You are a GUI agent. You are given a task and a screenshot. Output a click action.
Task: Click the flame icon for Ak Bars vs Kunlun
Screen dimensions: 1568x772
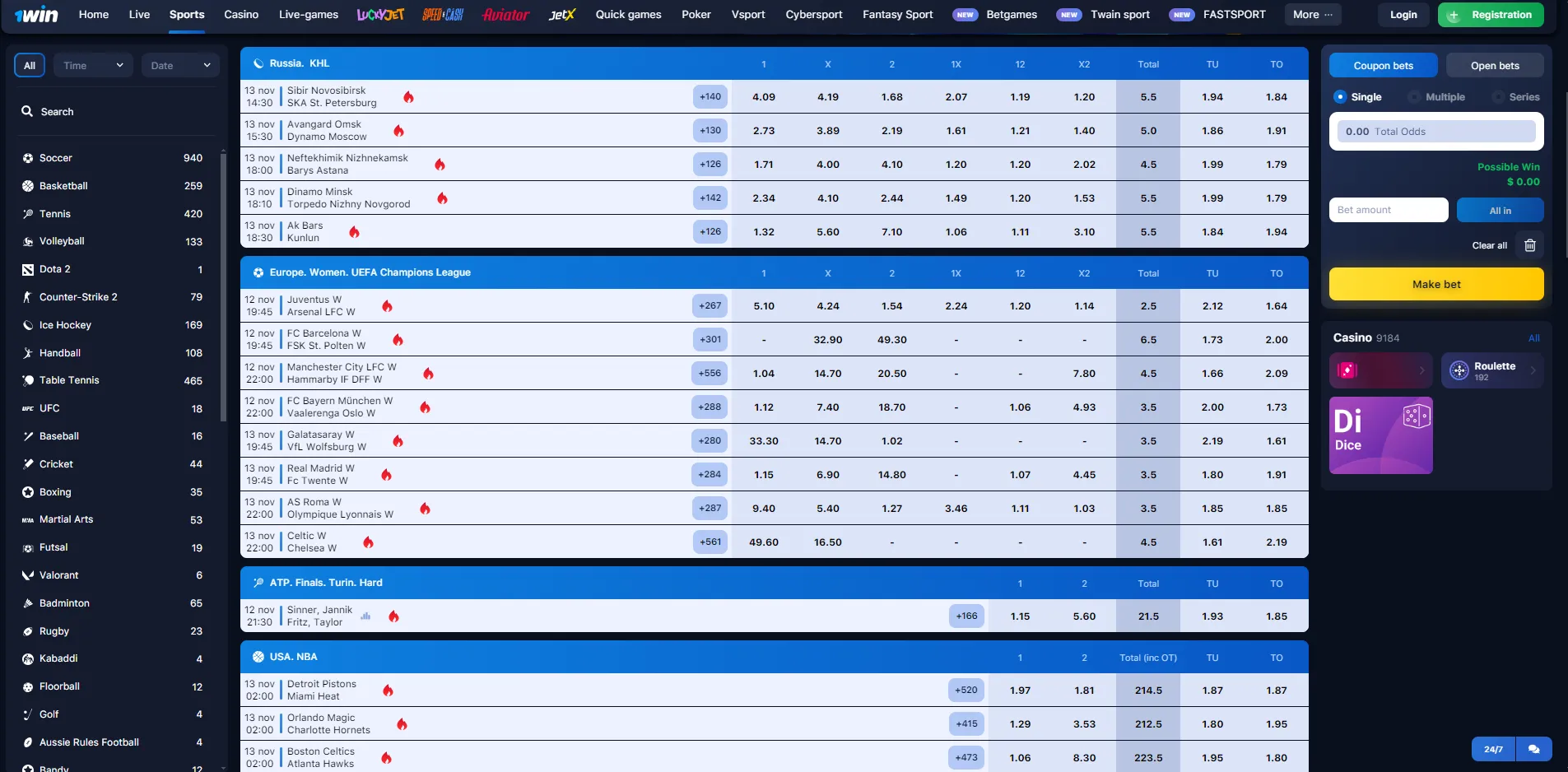coord(354,232)
